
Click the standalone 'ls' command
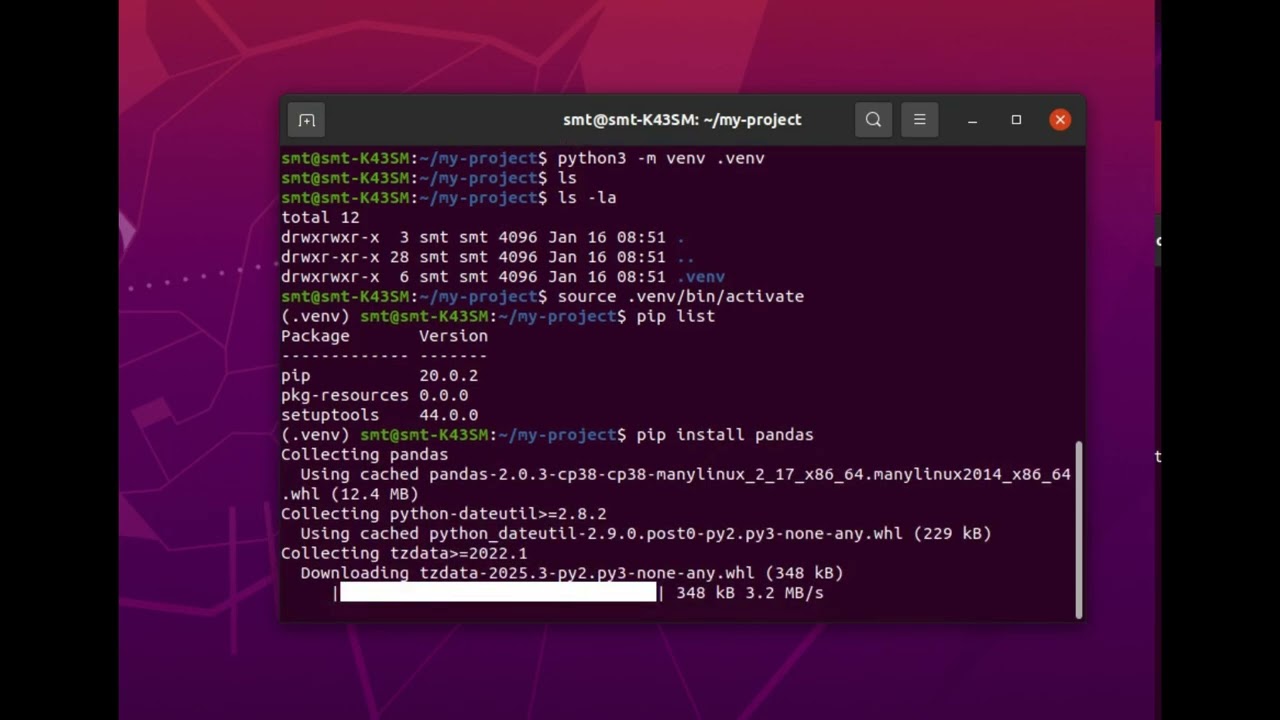[567, 178]
